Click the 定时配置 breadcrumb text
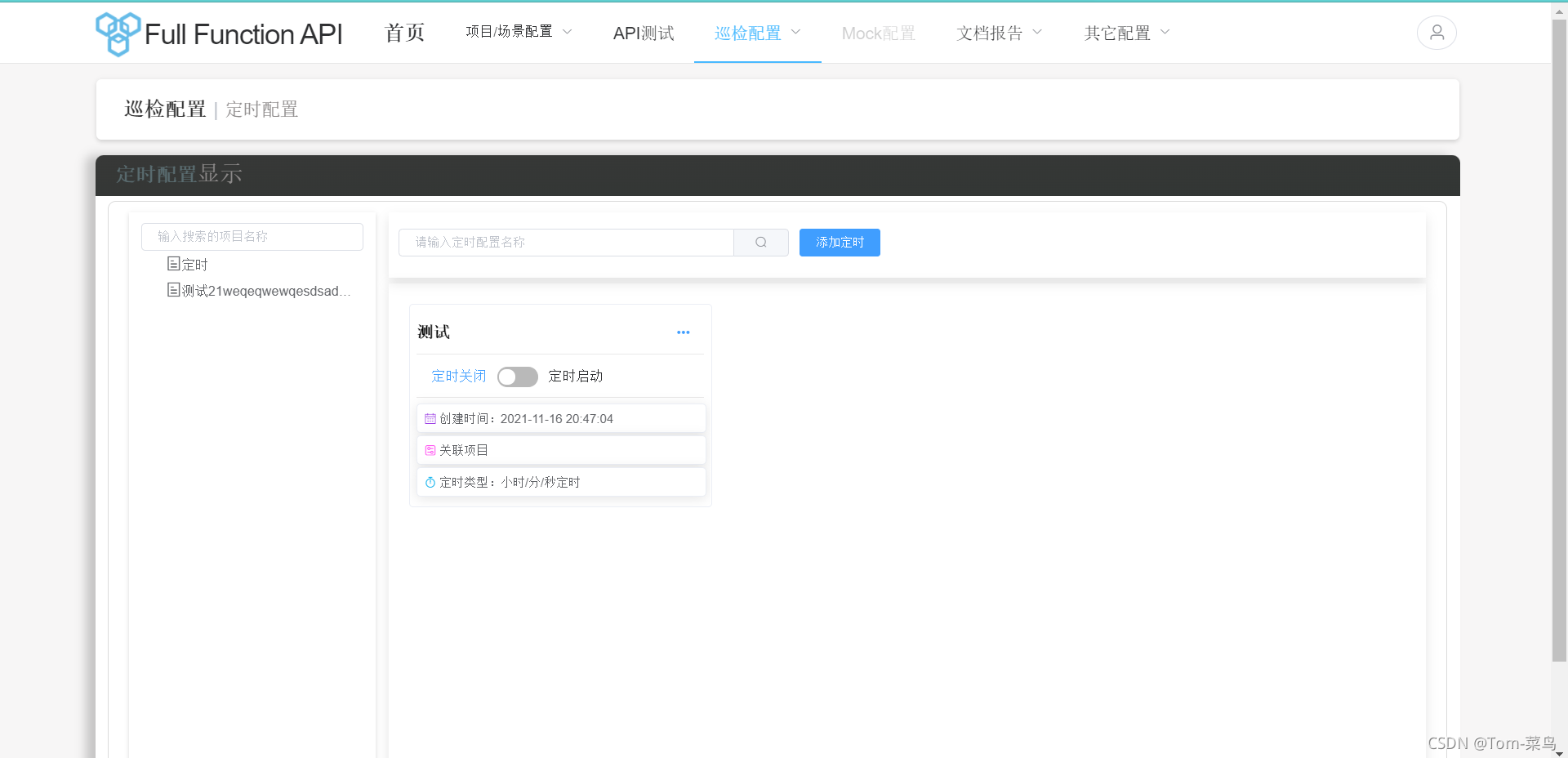 [262, 109]
